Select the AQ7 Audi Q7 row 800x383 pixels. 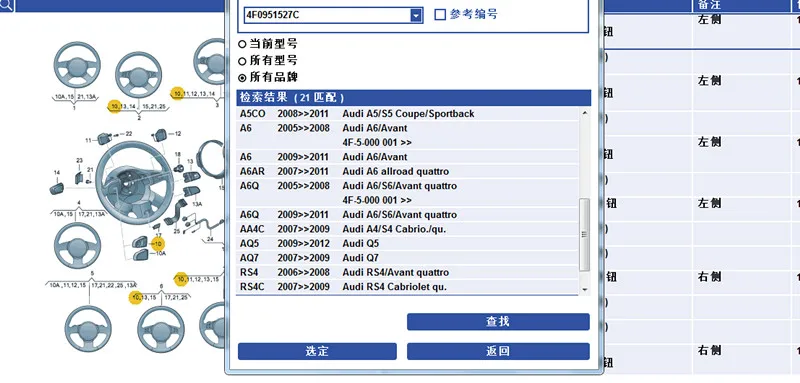(x=408, y=258)
